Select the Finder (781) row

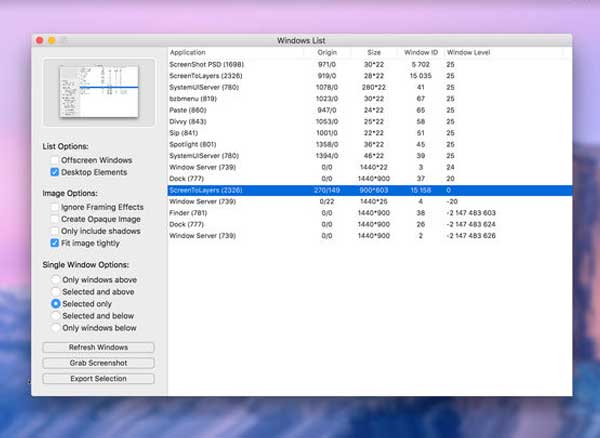pyautogui.click(x=370, y=213)
